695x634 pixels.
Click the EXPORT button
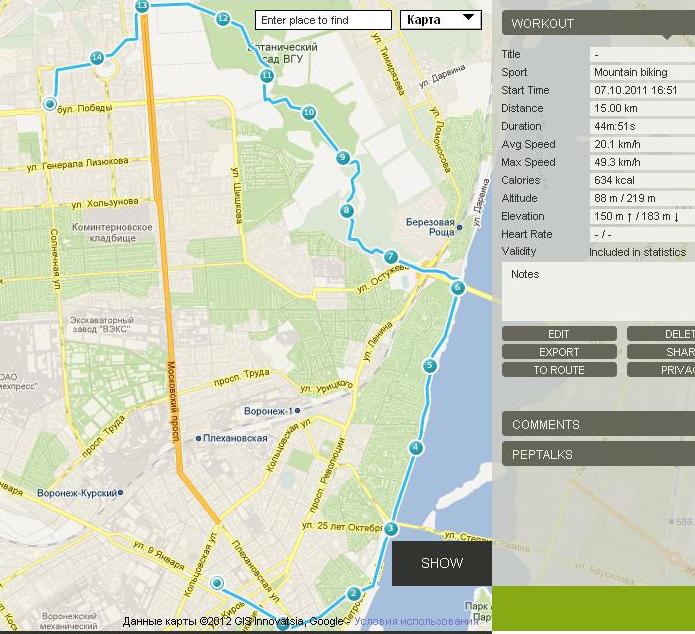559,352
